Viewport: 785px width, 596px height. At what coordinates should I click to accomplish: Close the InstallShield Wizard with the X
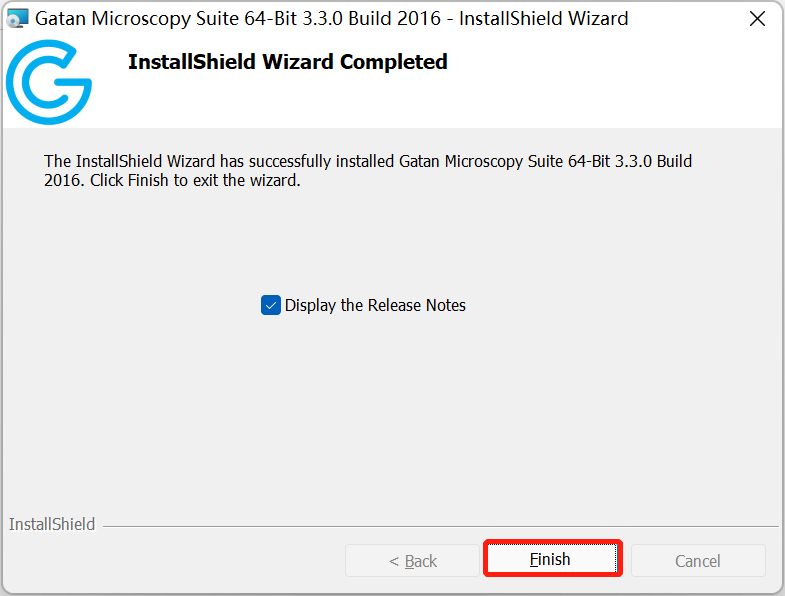click(x=757, y=19)
